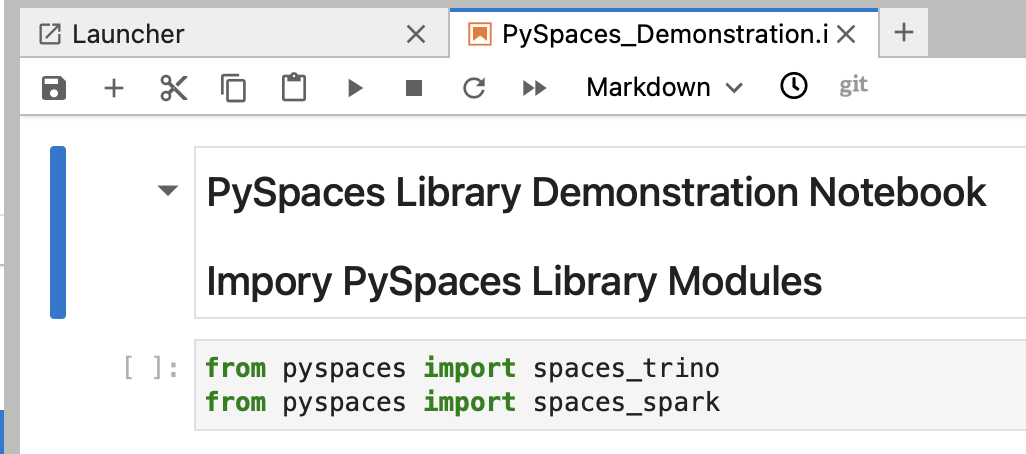This screenshot has width=1026, height=454.
Task: Close the PySpaces_Demonstration notebook tab
Action: coord(845,34)
